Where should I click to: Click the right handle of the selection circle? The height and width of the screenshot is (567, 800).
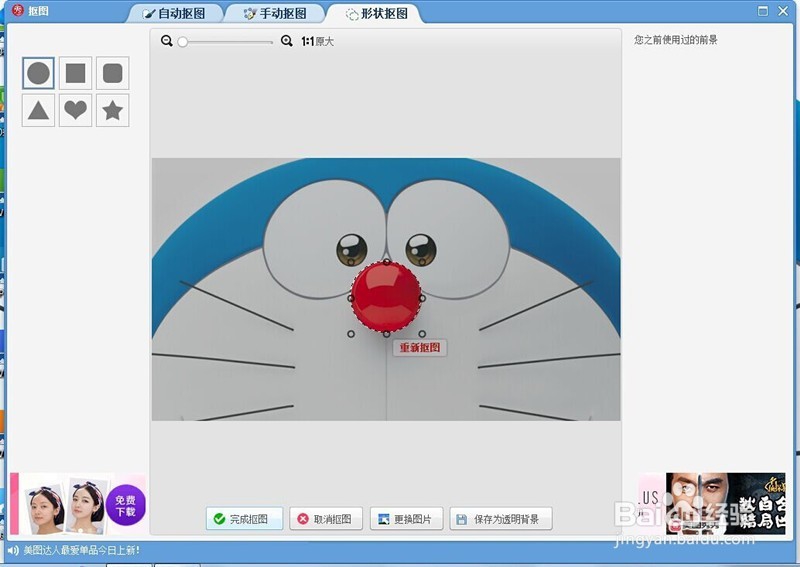point(422,298)
